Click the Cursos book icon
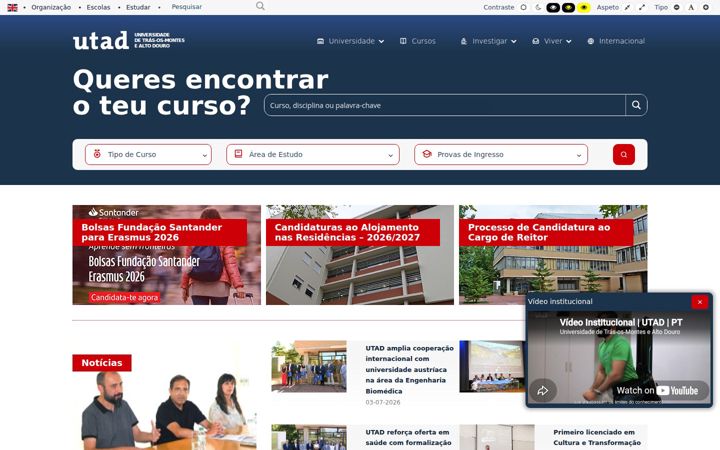Screen dimensions: 720x450 (403, 41)
